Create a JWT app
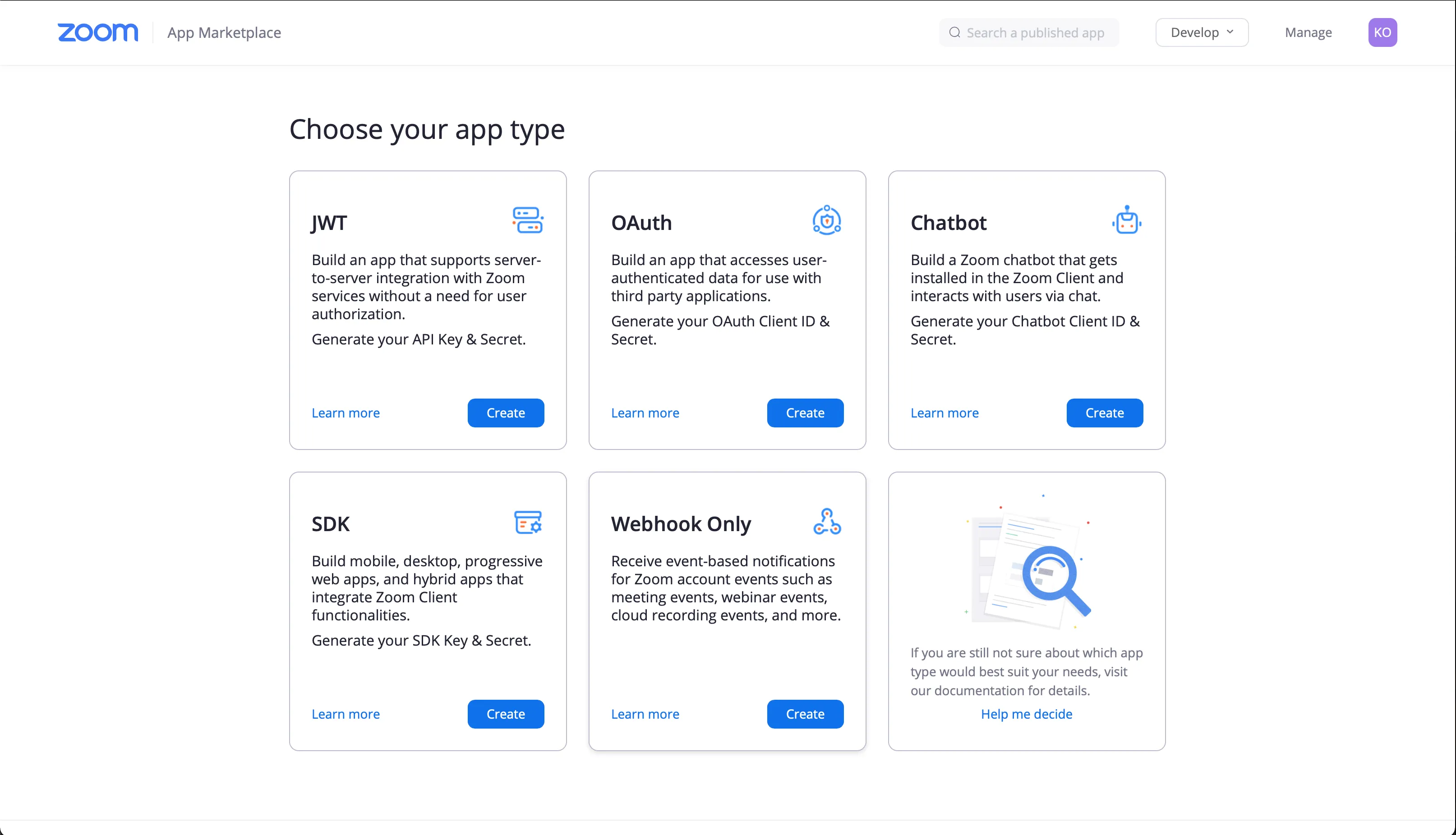1456x835 pixels. [x=506, y=413]
